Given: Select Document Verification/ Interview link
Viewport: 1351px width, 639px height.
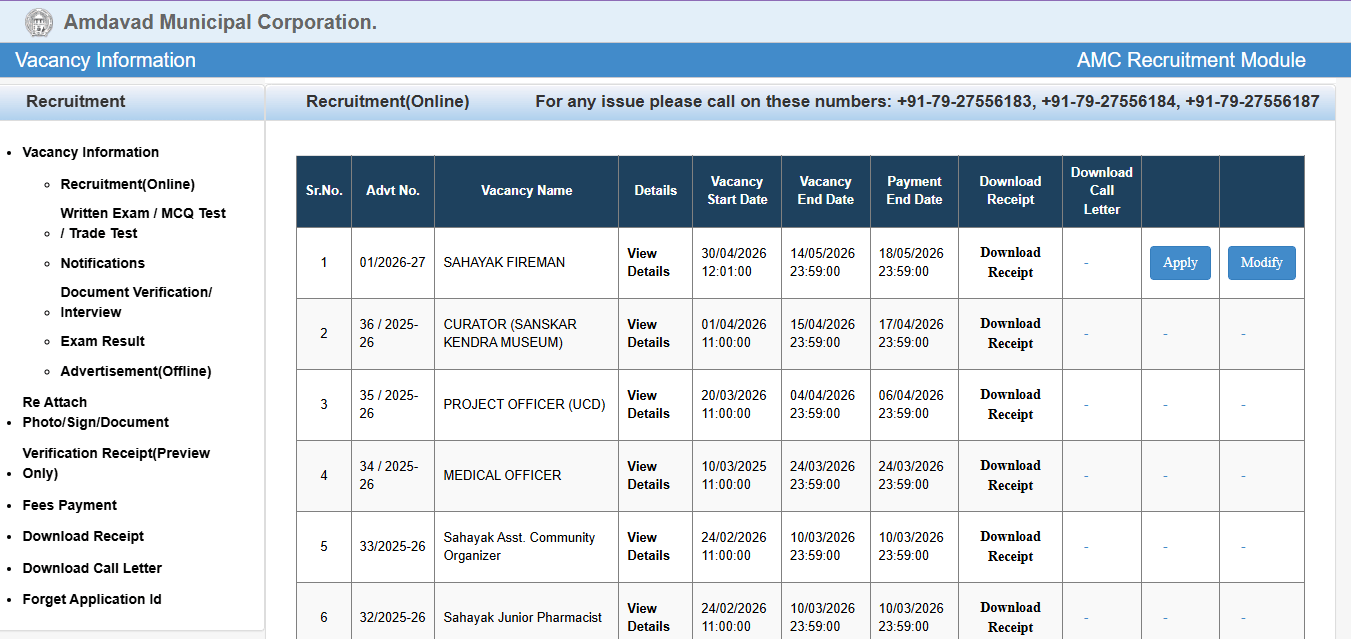Looking at the screenshot, I should (x=136, y=302).
